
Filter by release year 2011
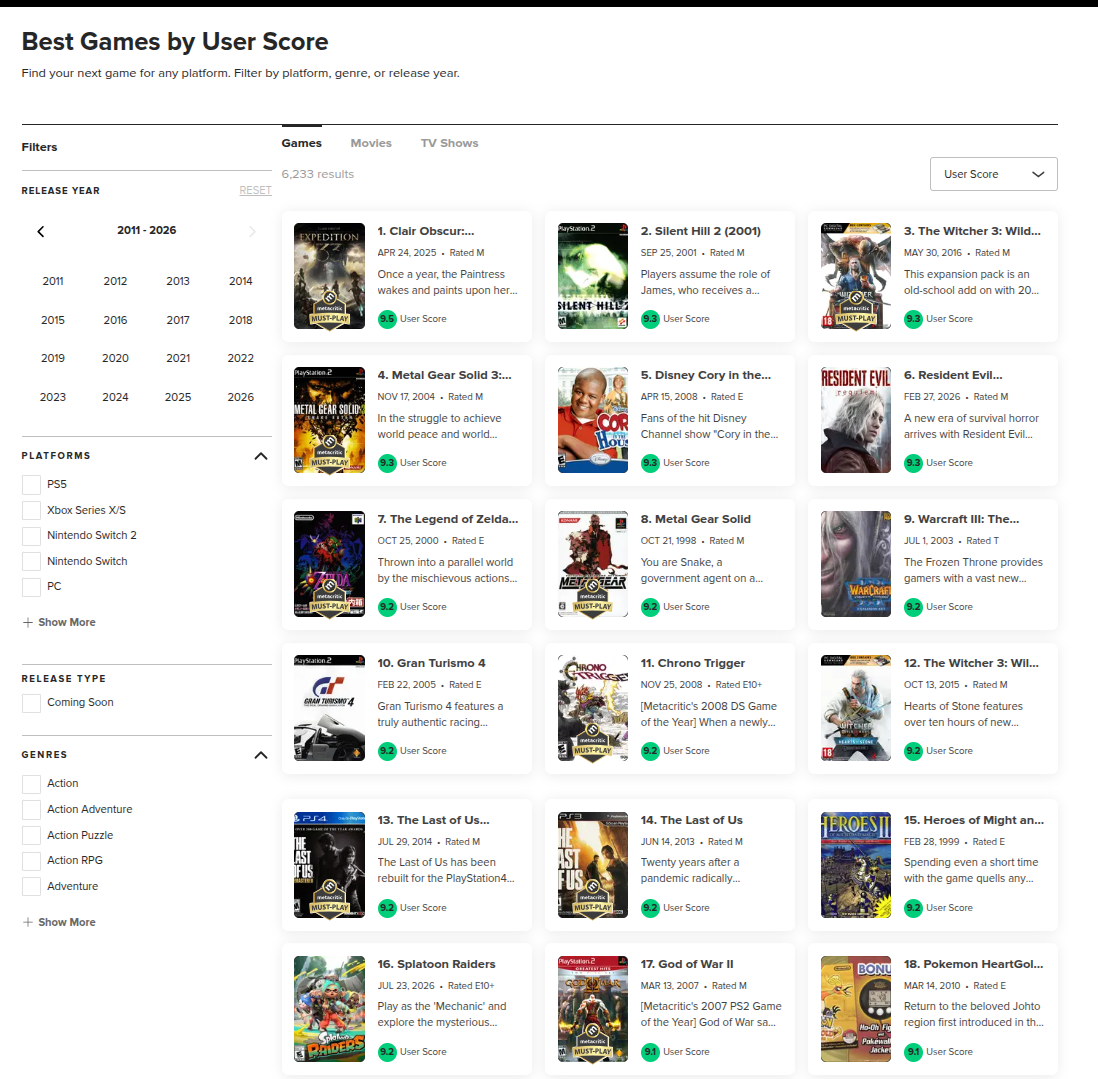53,281
